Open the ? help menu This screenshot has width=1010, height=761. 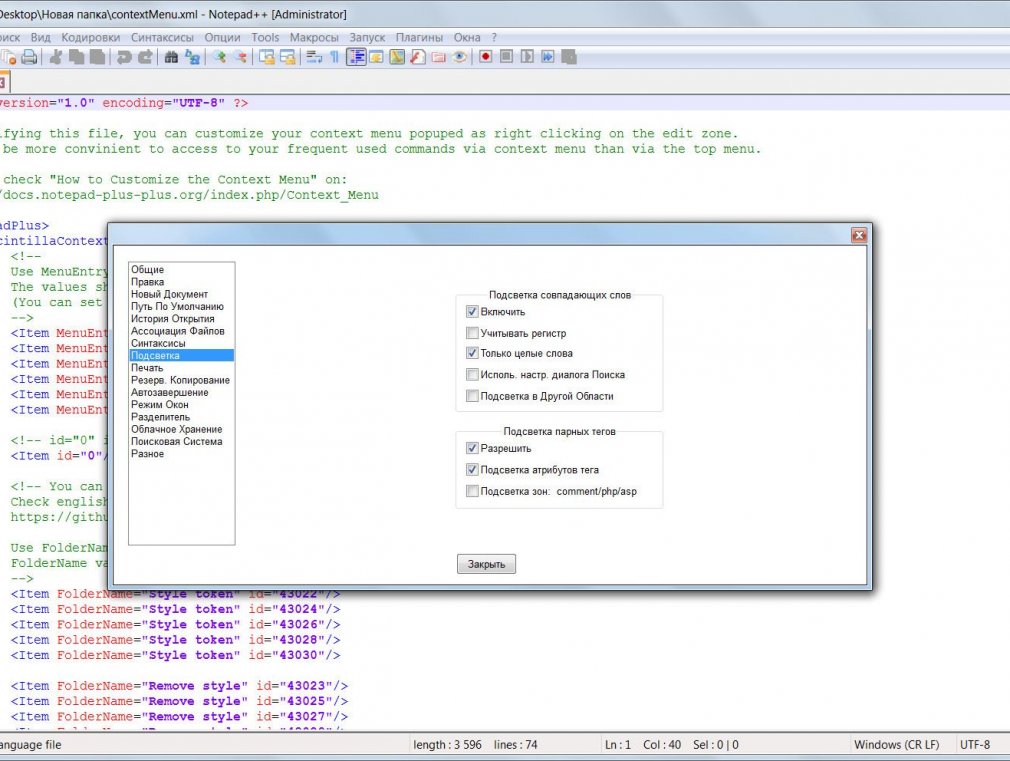click(494, 37)
